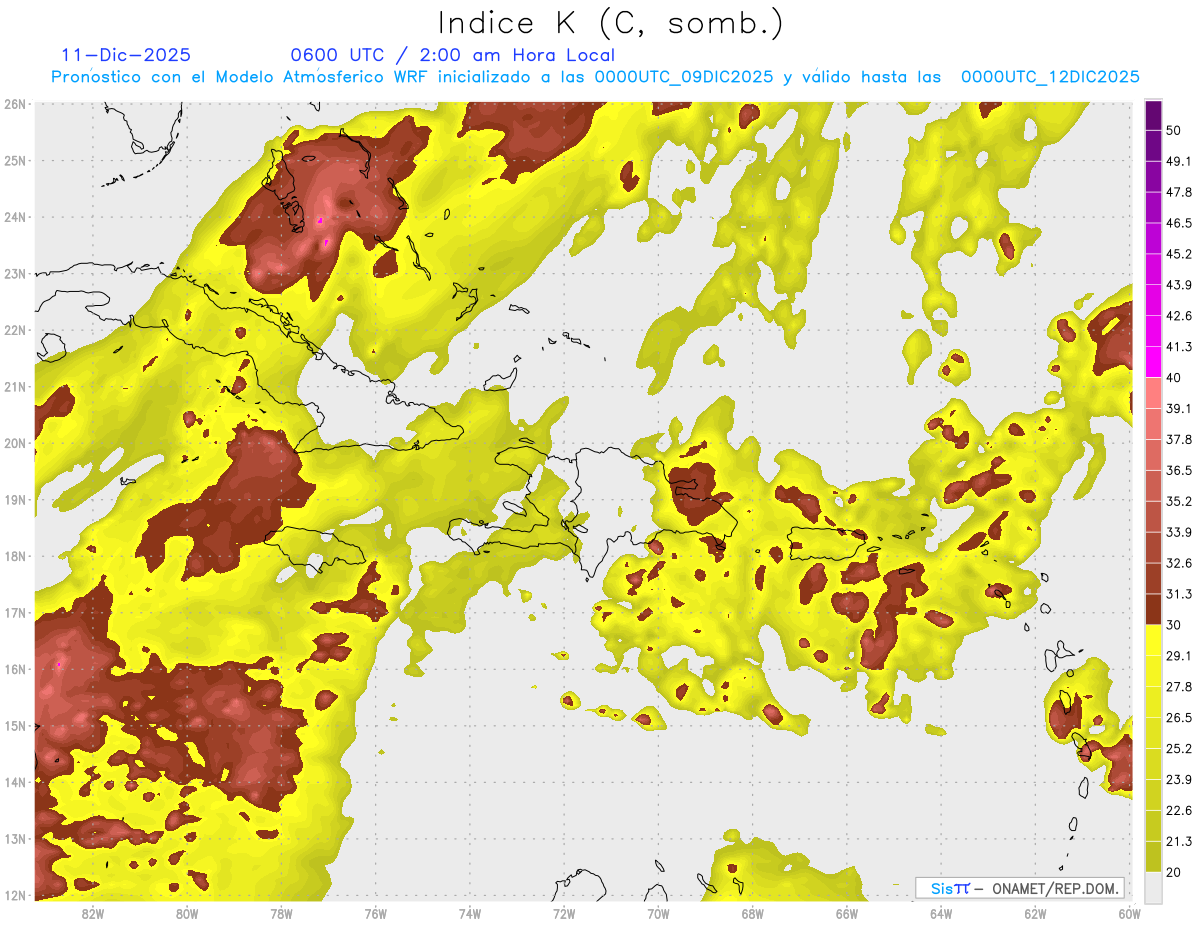Click the '0600 UTC / 2:00 am Hora Local' time text

(452, 55)
